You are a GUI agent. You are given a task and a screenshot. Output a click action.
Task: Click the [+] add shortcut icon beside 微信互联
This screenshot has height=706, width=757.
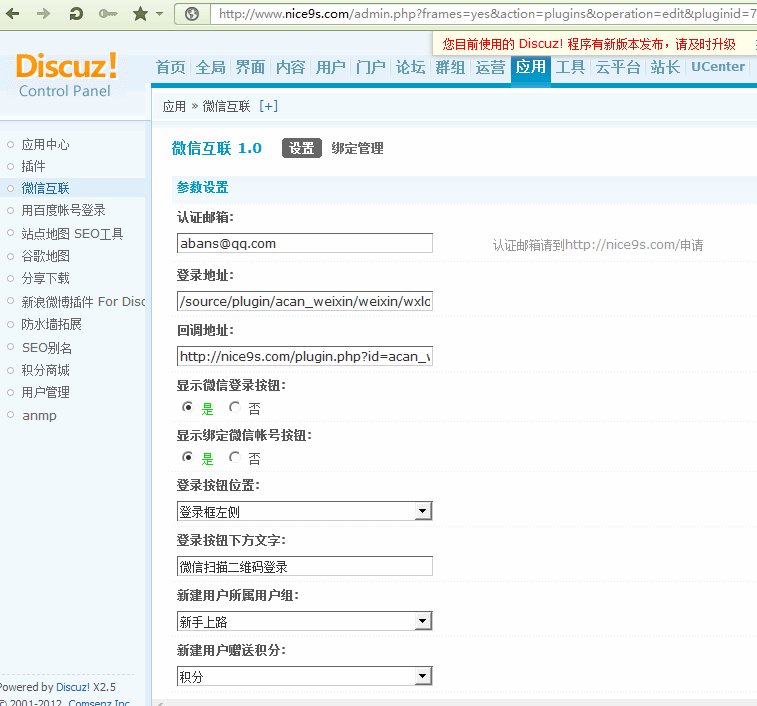click(268, 106)
